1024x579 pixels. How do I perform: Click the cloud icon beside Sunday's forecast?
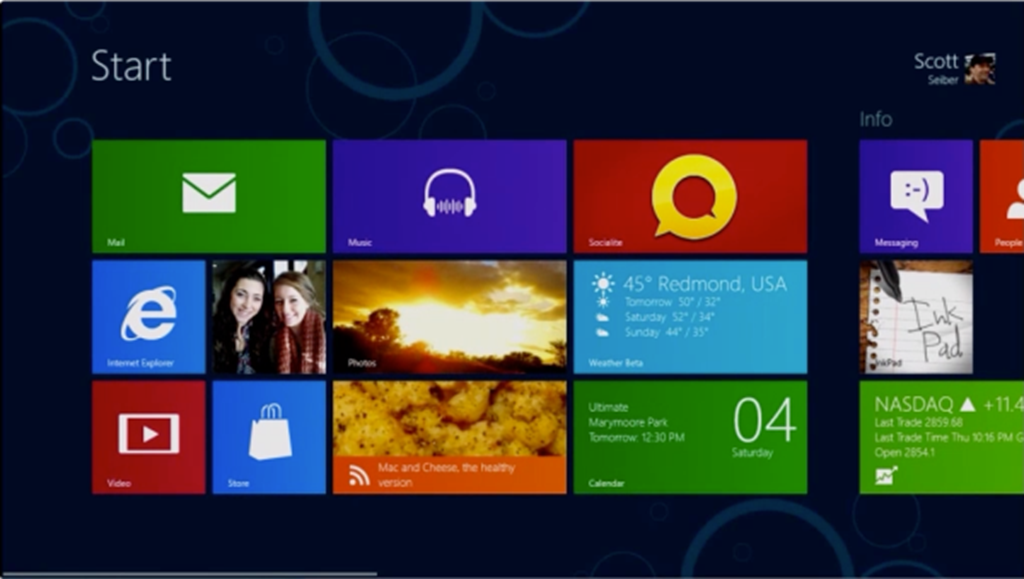pyautogui.click(x=602, y=332)
